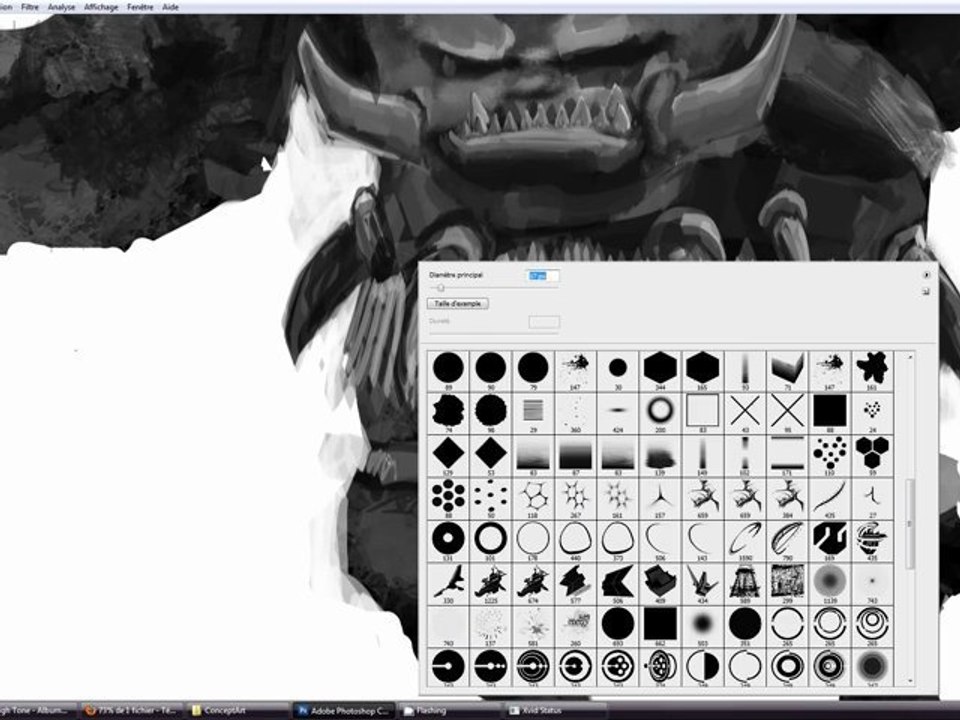This screenshot has height=720, width=960.
Task: Select the claw brush numbered 384
Action: (x=787, y=498)
